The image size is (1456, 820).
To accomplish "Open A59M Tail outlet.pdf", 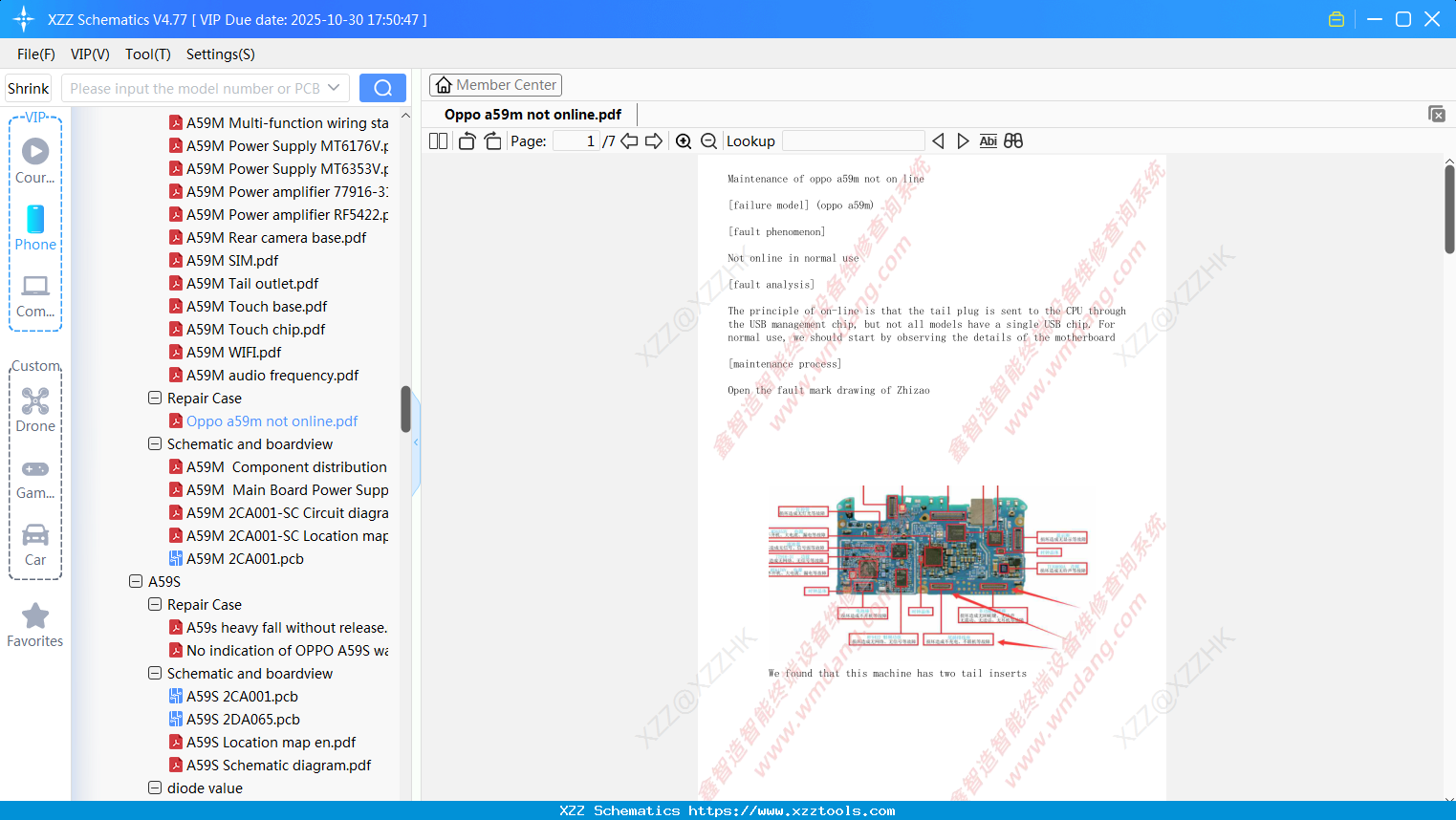I will click(x=252, y=284).
